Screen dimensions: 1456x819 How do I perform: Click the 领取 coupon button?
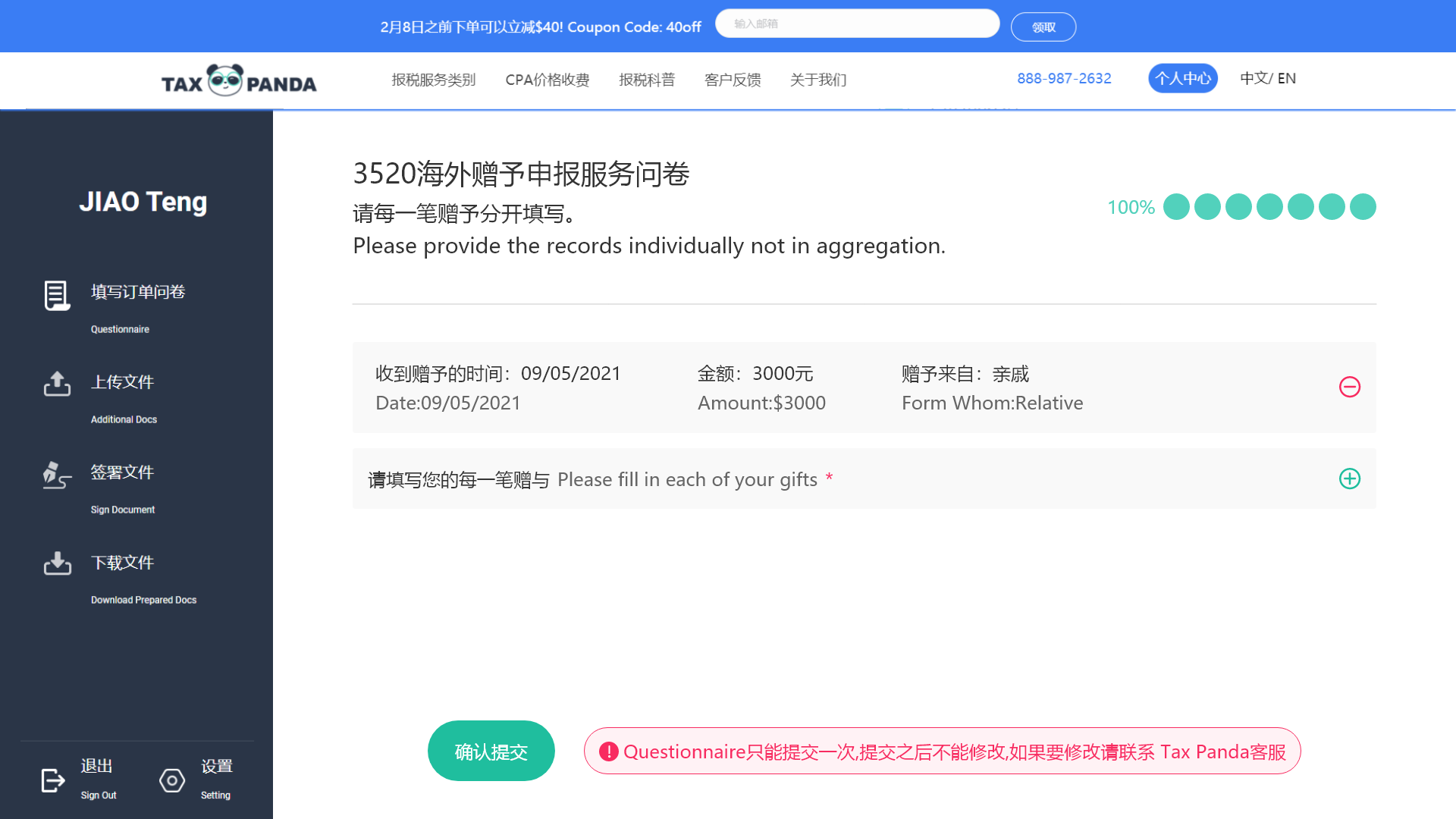tap(1043, 27)
